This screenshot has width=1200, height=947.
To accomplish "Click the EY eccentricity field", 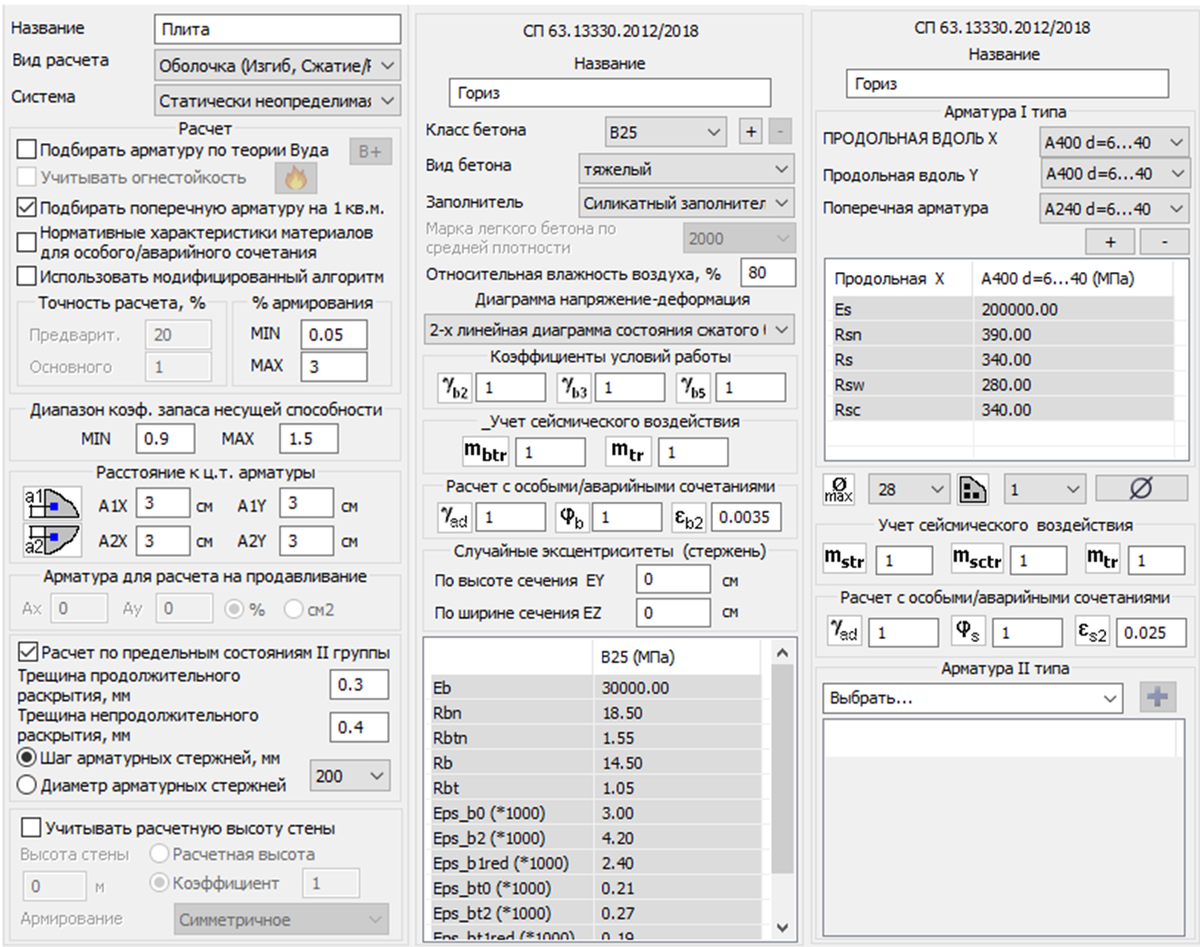I will 675,580.
